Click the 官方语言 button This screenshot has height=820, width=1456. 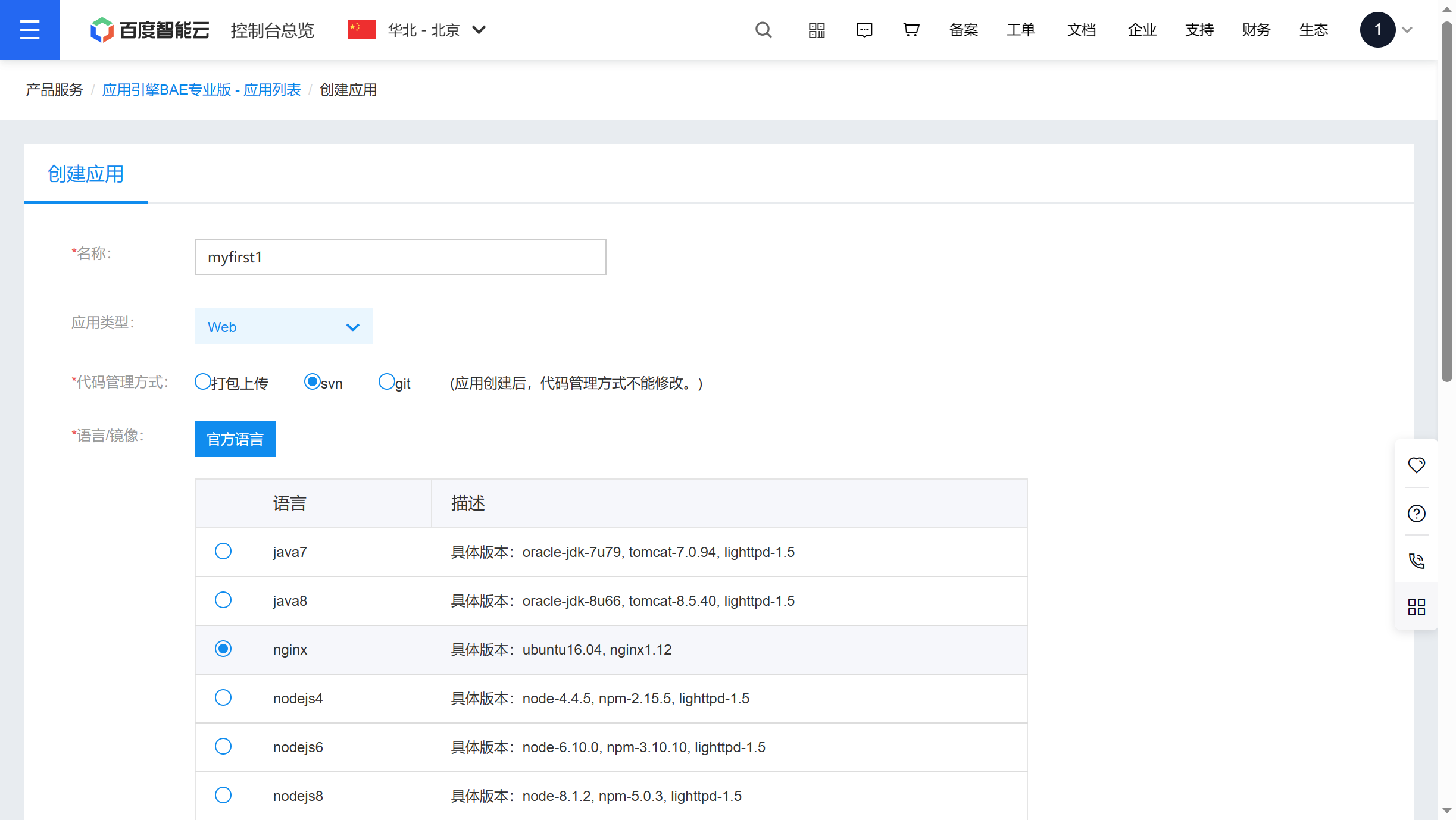tap(235, 439)
